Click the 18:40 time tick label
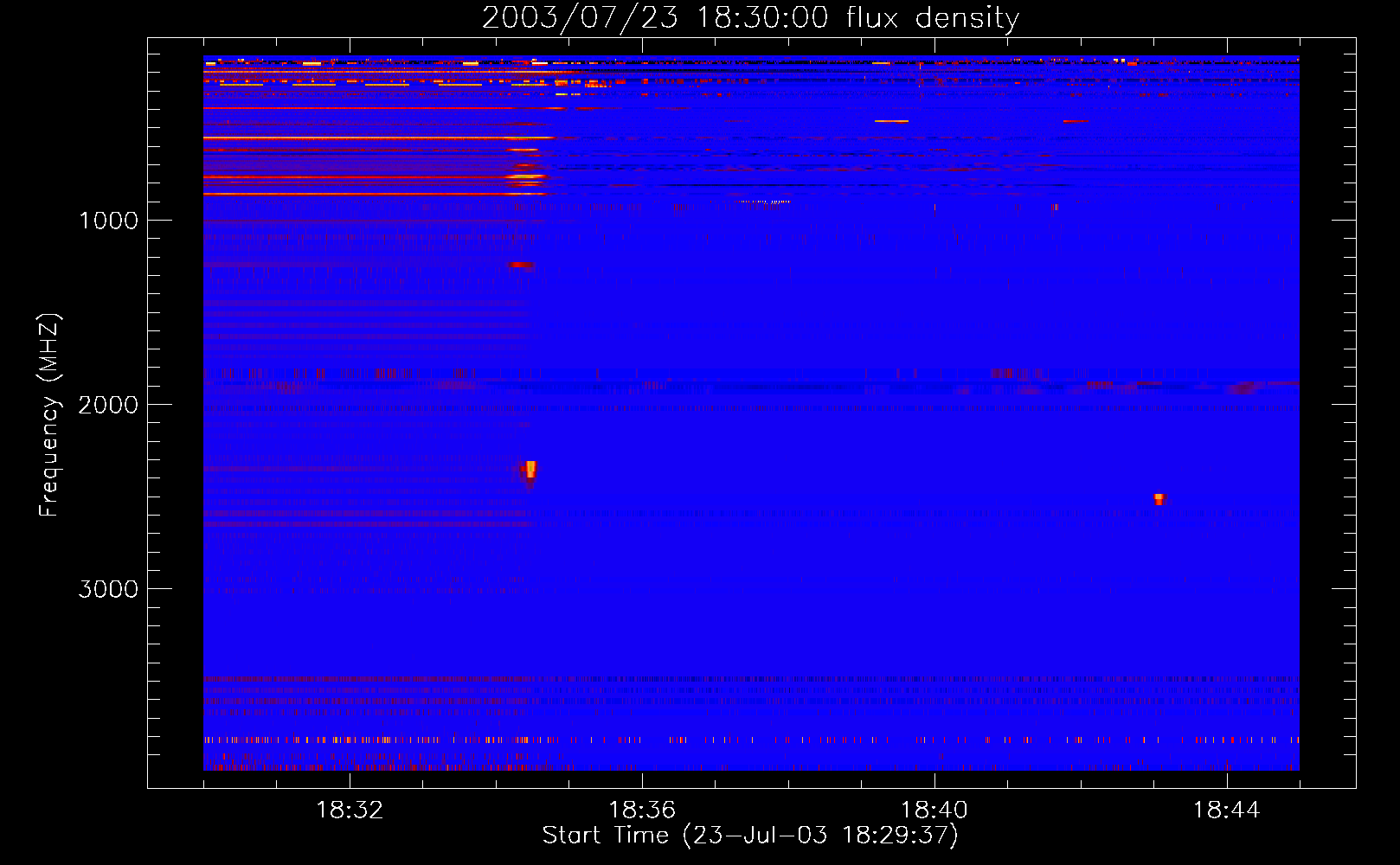The image size is (1400, 865). [934, 811]
